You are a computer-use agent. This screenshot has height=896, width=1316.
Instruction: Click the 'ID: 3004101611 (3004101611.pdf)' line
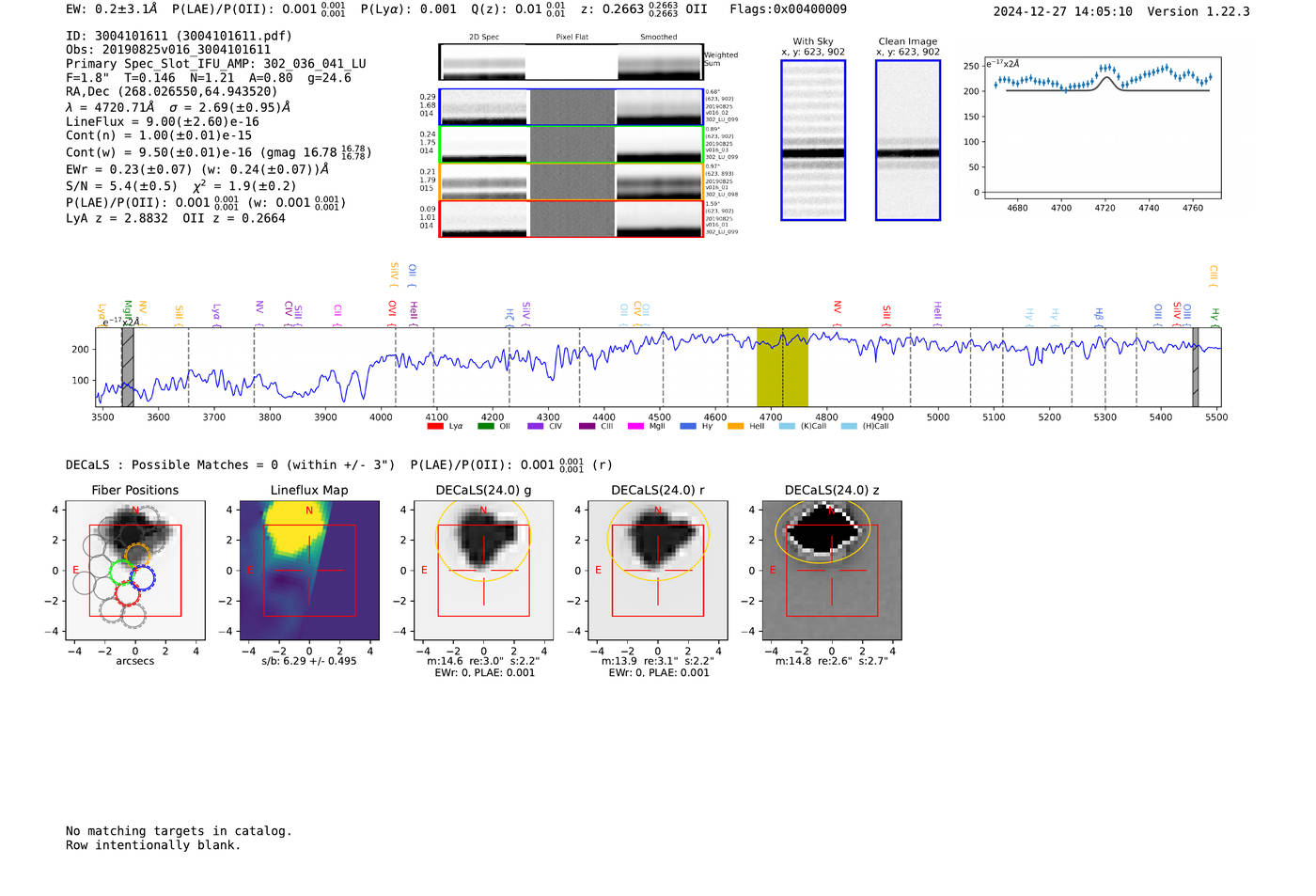[179, 36]
